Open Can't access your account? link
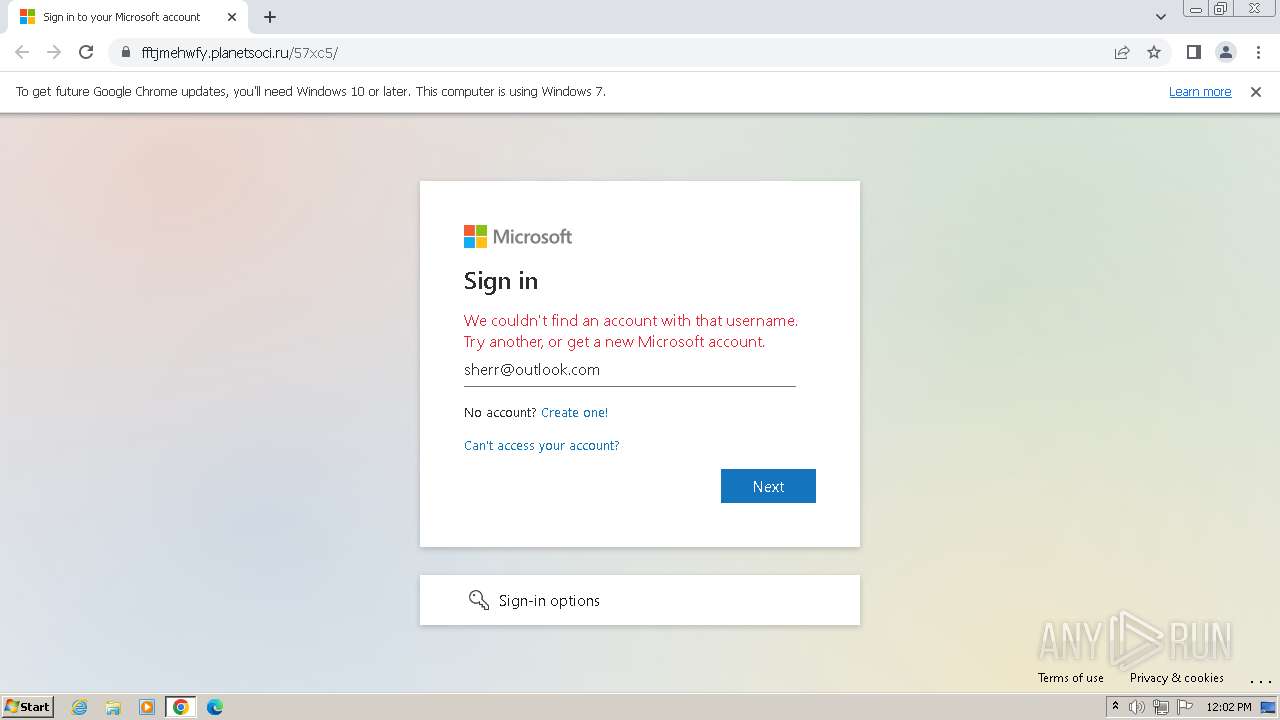Screen dimensions: 1280x720 coord(542,445)
